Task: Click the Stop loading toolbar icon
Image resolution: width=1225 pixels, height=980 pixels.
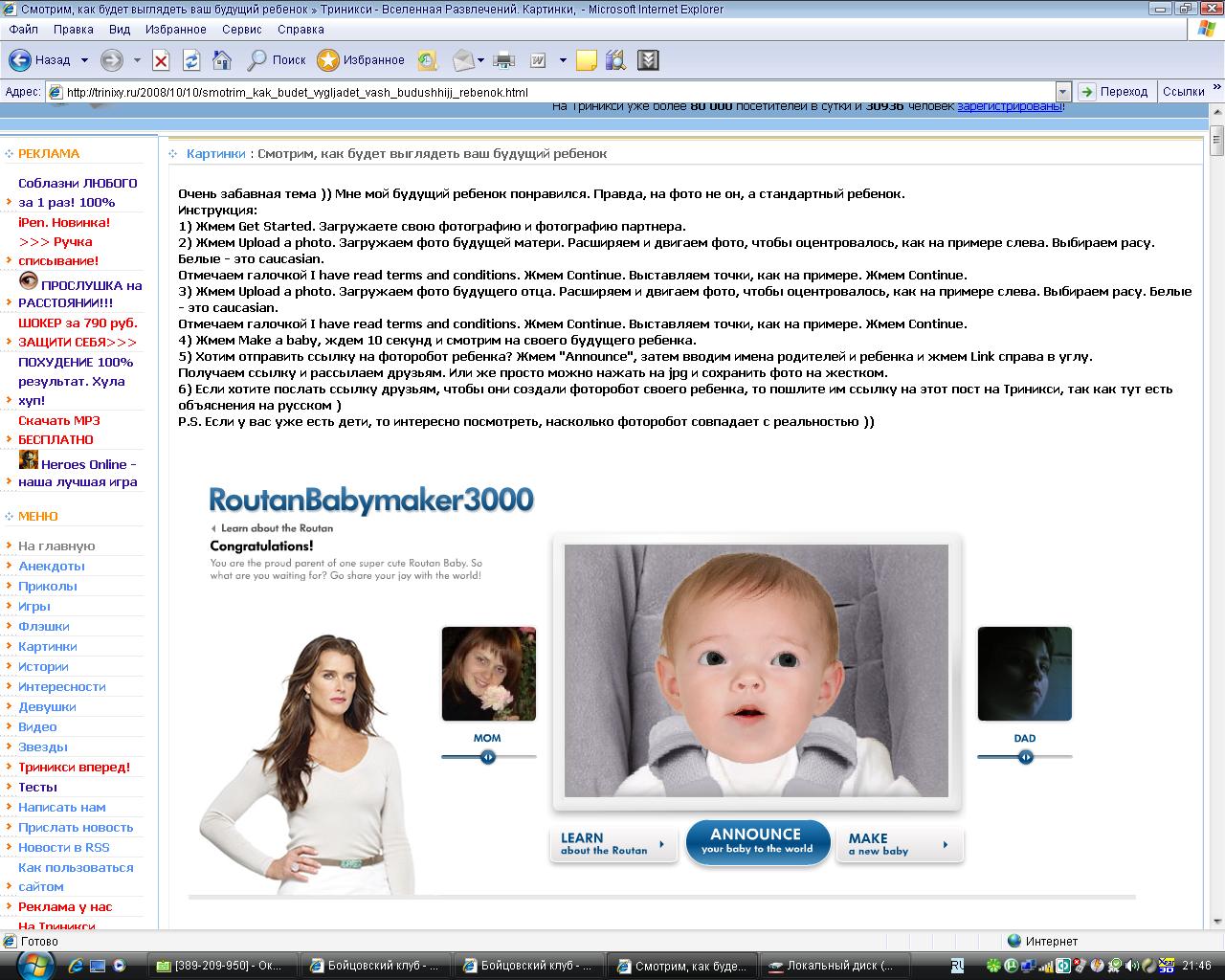Action: (x=161, y=60)
